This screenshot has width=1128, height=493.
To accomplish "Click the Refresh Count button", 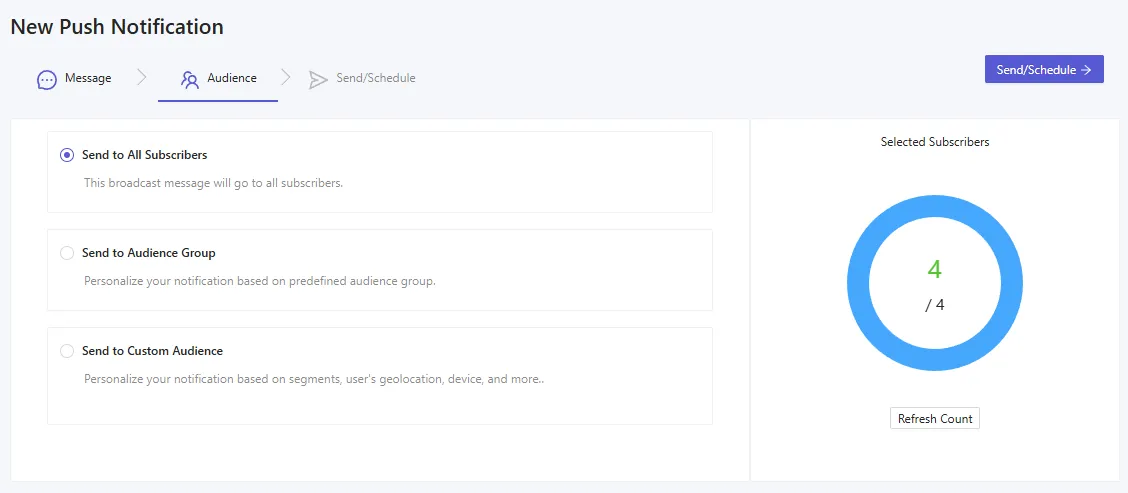I will coord(934,419).
